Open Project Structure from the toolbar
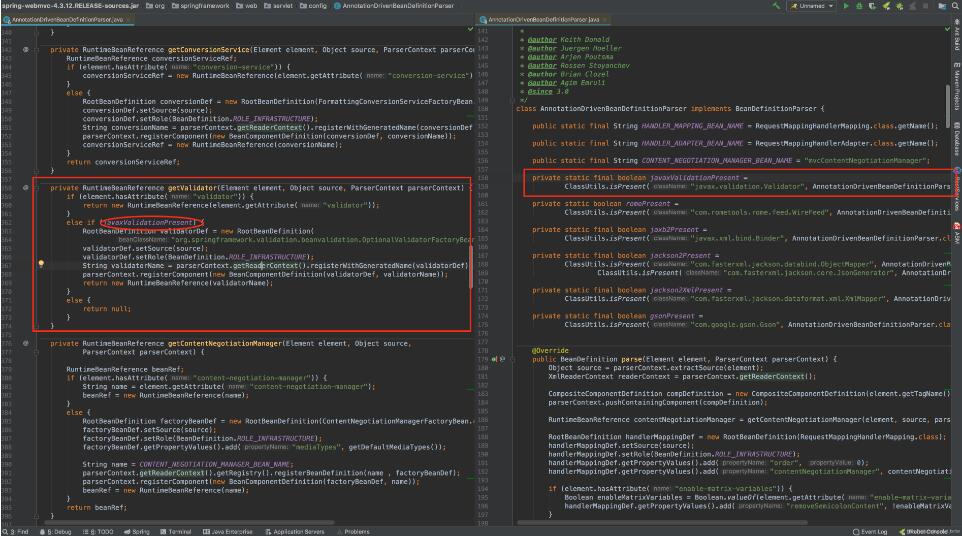962x536 pixels. click(x=942, y=6)
